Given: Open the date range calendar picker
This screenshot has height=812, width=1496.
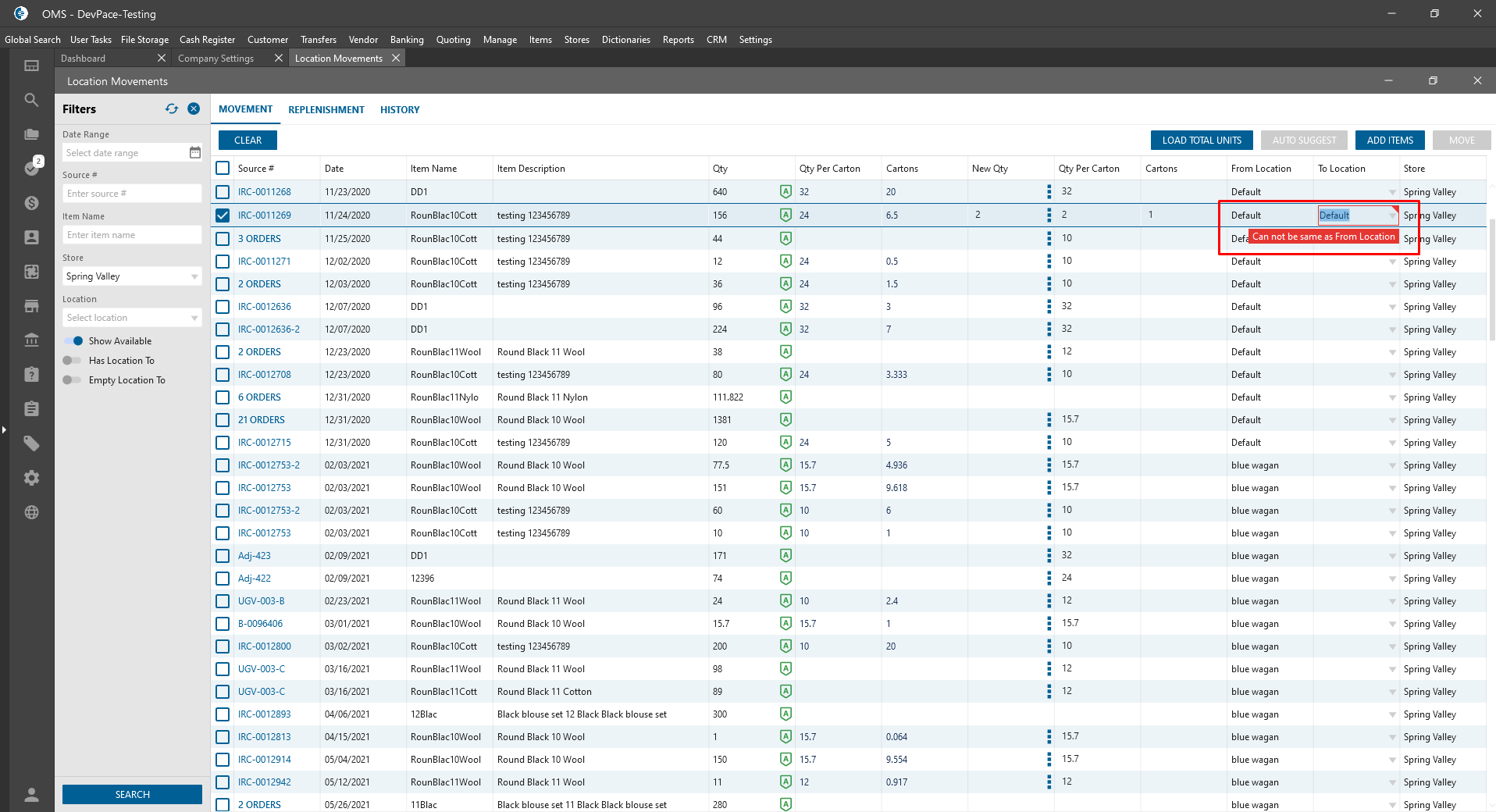Looking at the screenshot, I should 195,153.
